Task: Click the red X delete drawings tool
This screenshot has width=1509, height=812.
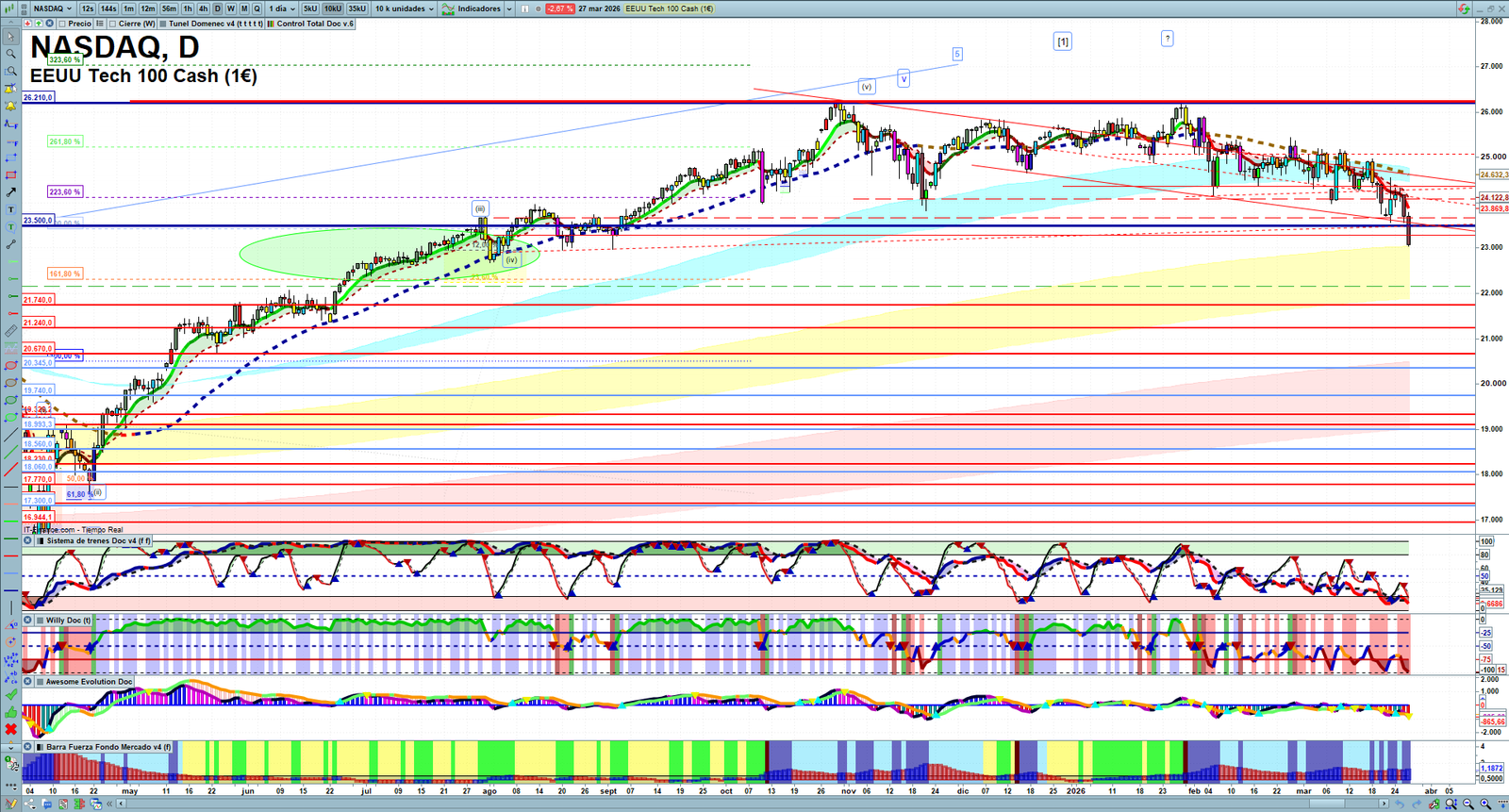Action: (x=10, y=729)
